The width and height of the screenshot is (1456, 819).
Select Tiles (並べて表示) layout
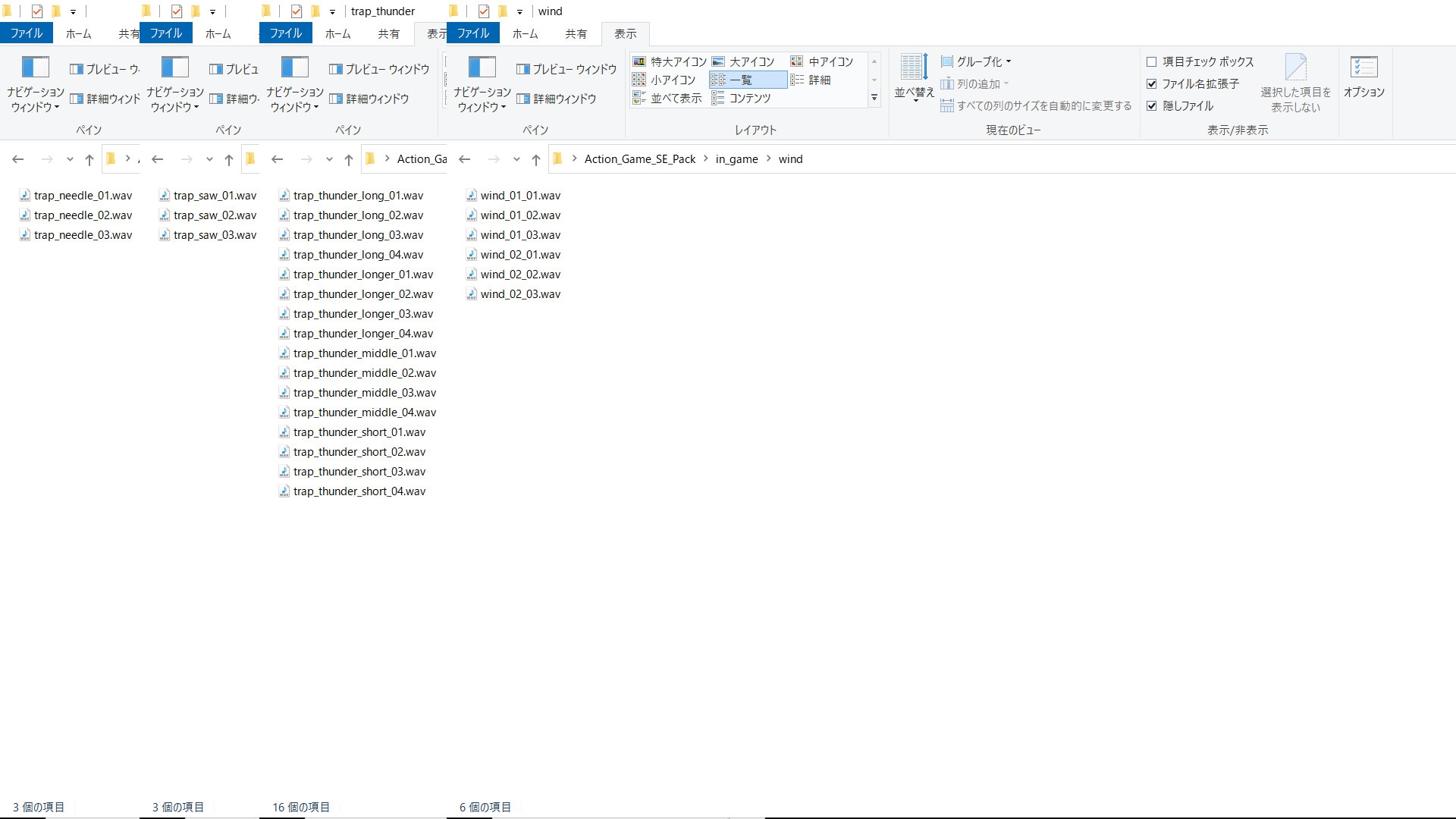(x=667, y=98)
